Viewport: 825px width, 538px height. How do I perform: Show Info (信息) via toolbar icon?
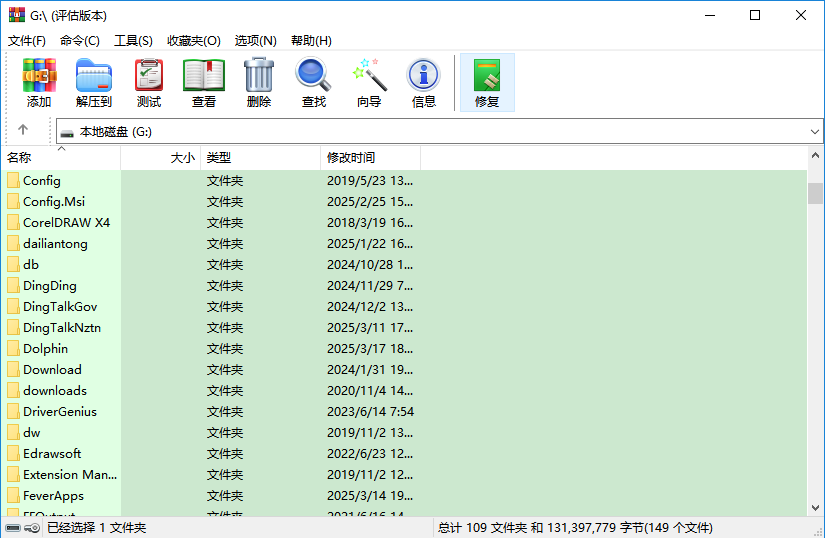tap(424, 82)
